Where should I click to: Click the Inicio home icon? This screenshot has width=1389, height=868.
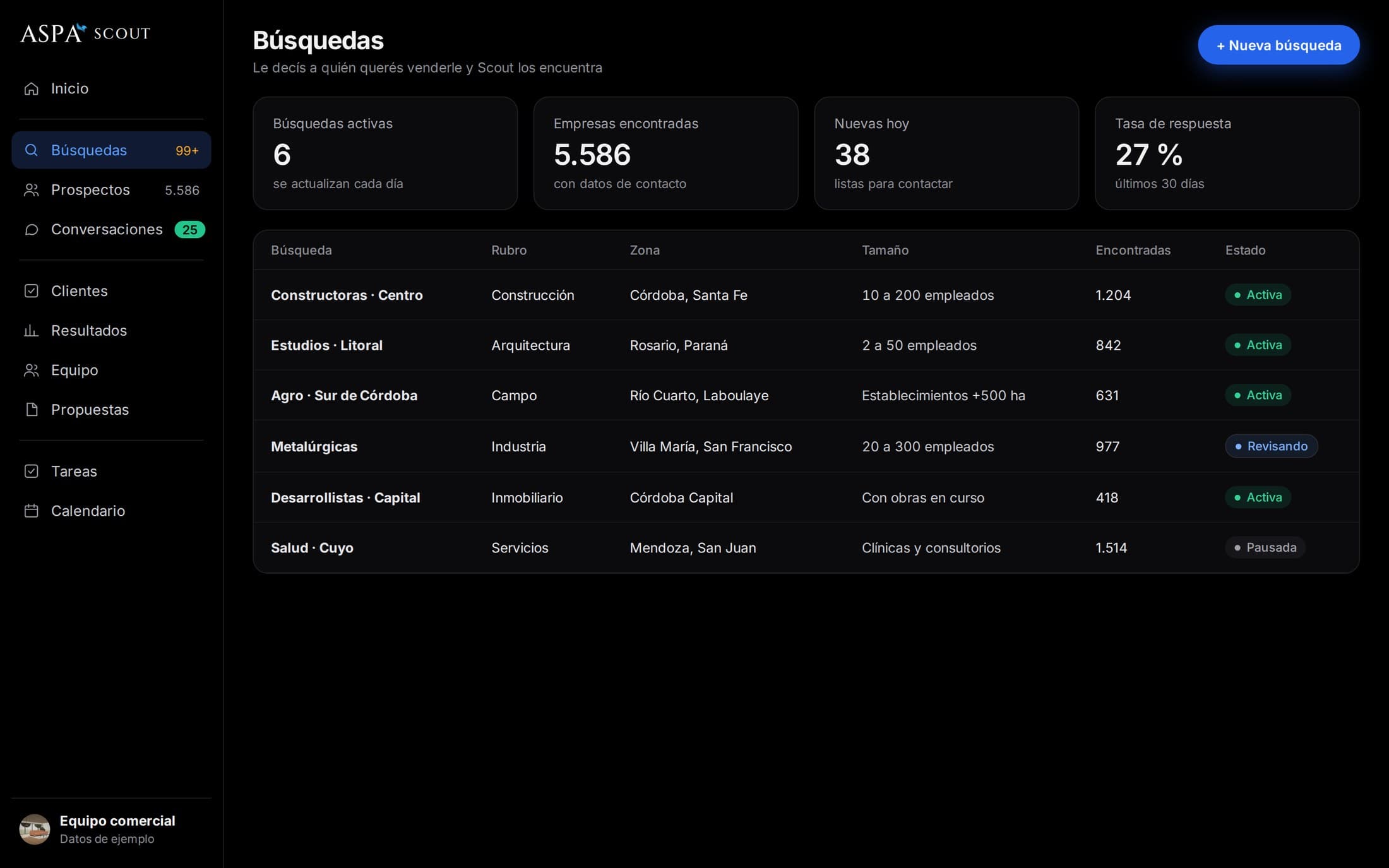pyautogui.click(x=32, y=88)
